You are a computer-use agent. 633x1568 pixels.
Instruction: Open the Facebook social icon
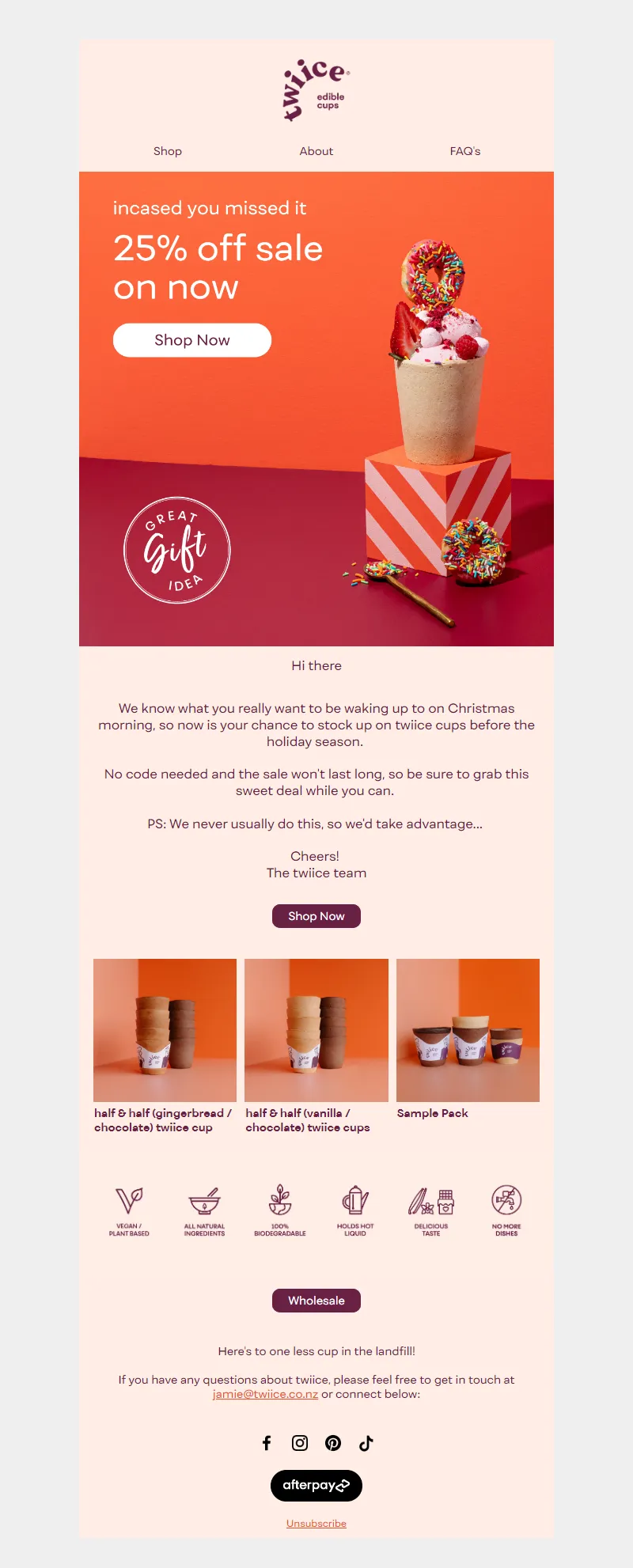pyautogui.click(x=267, y=1443)
